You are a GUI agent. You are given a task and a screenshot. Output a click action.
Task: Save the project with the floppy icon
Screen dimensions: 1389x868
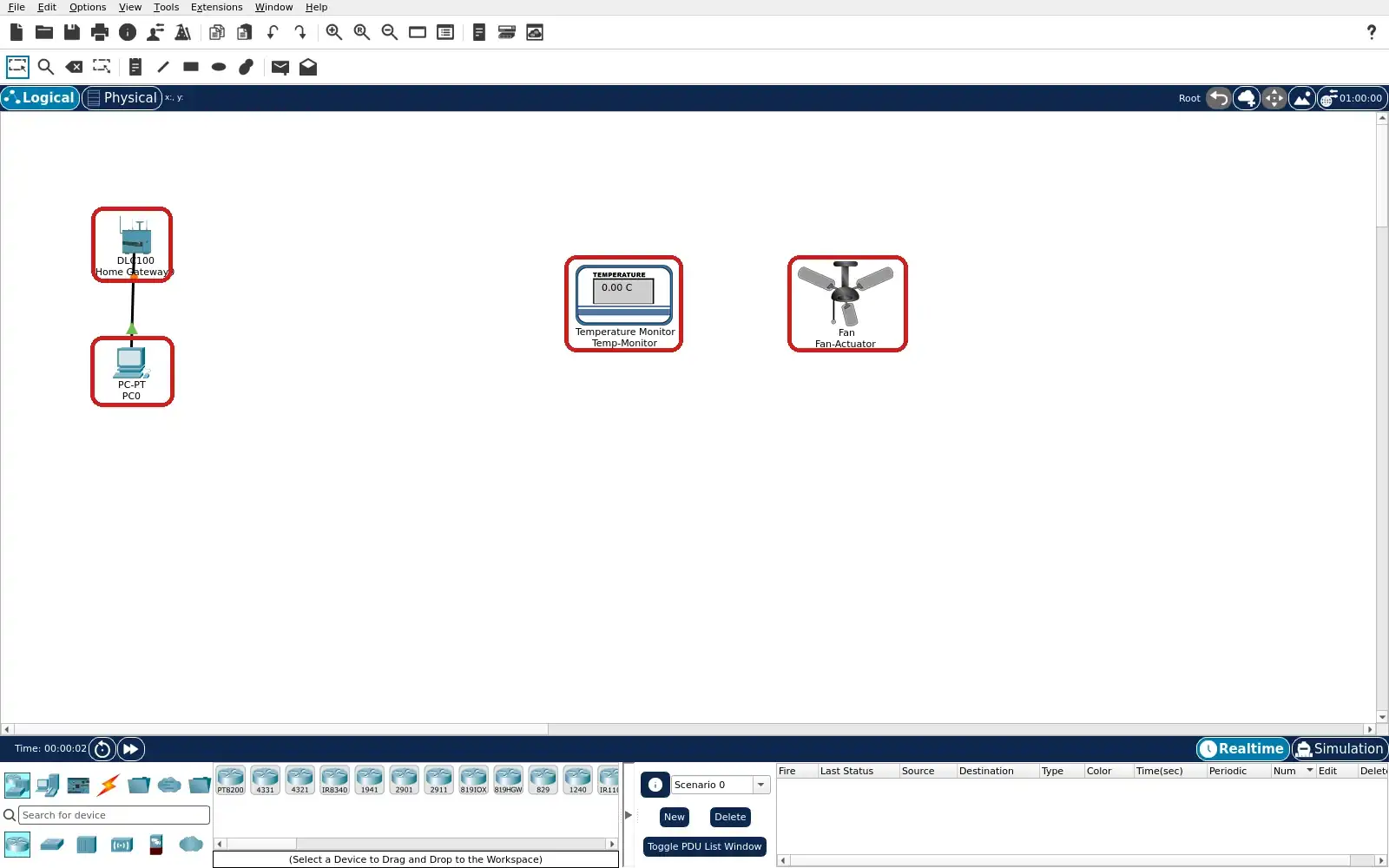click(x=72, y=32)
